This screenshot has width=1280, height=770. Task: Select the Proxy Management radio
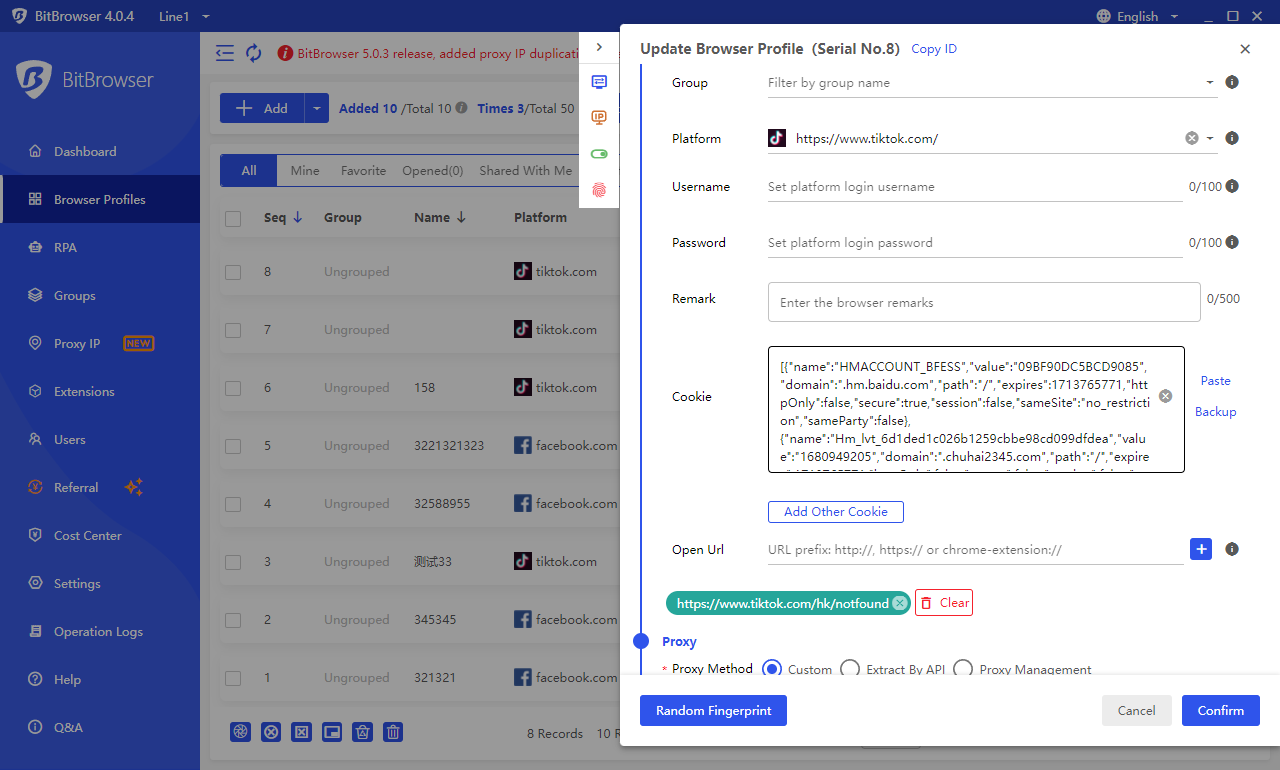point(963,669)
